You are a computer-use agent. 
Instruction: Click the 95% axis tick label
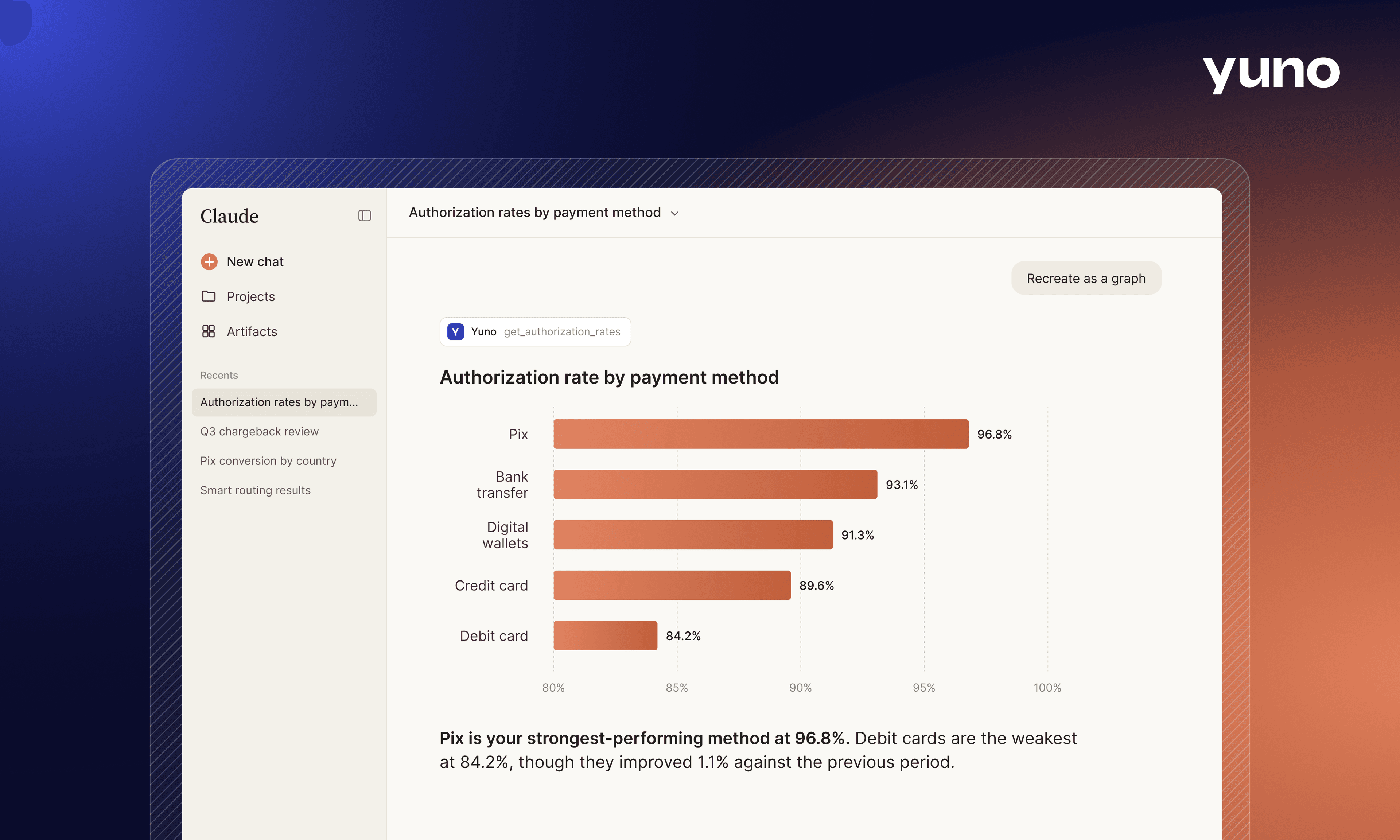click(923, 687)
